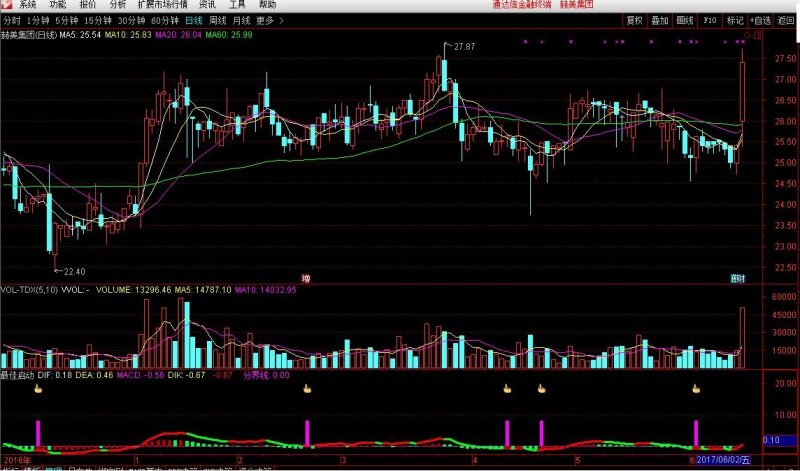Open the 扩展市场行情 menu
Screen dimensions: 800x471
(161, 5)
